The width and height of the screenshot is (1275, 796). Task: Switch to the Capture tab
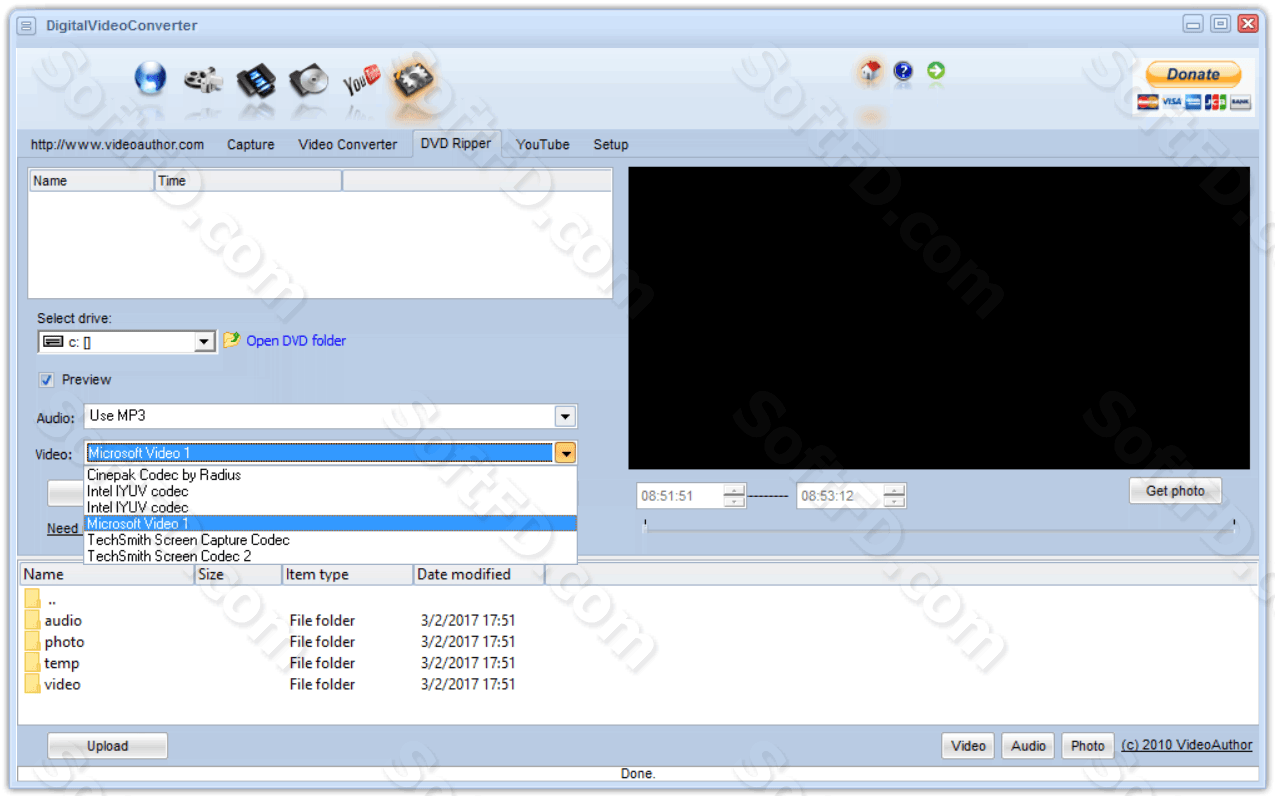click(250, 144)
